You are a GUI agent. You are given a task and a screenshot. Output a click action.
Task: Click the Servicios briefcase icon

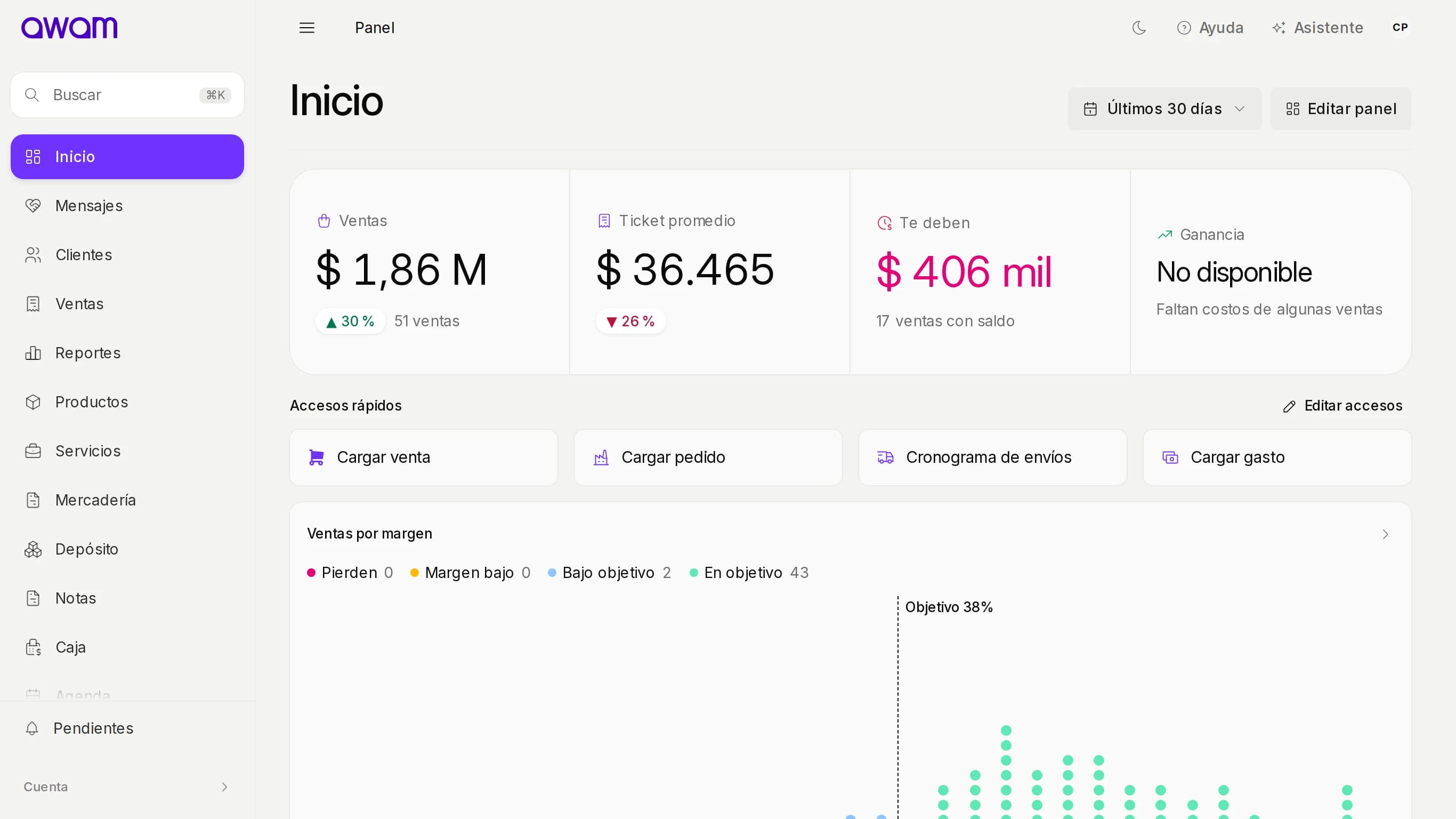[x=34, y=451]
